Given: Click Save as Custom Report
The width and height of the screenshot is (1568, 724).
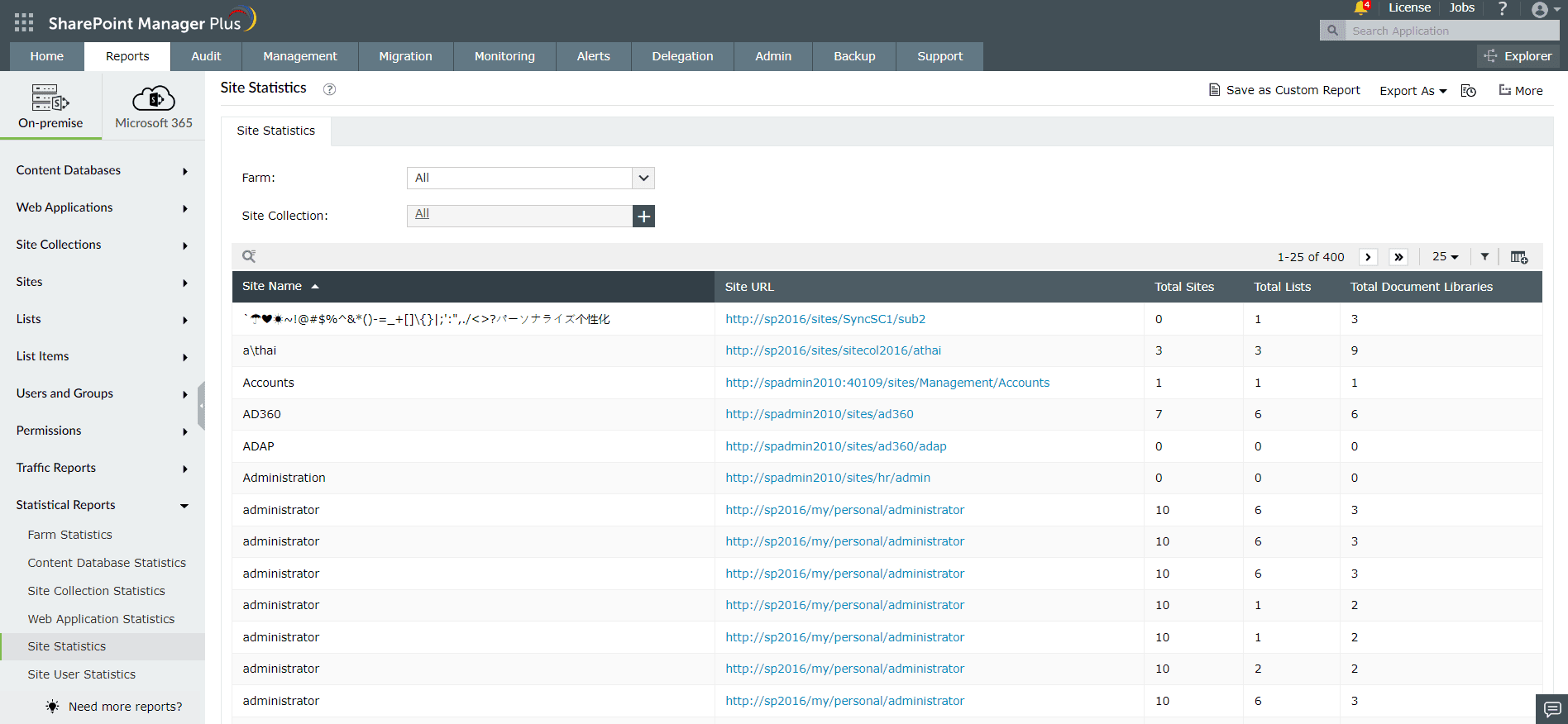Looking at the screenshot, I should coord(1284,90).
